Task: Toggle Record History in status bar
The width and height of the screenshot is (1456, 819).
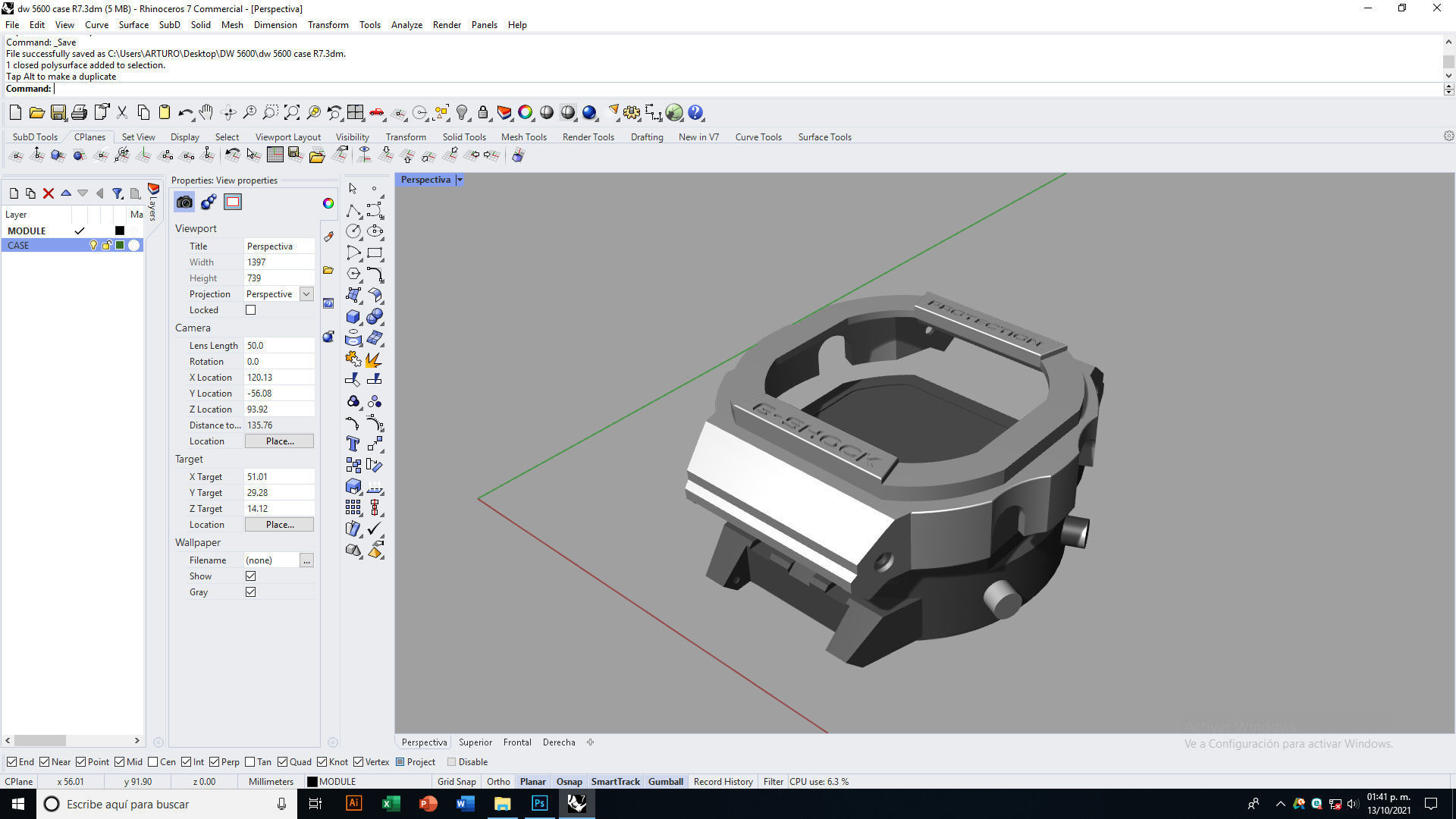Action: pyautogui.click(x=723, y=782)
